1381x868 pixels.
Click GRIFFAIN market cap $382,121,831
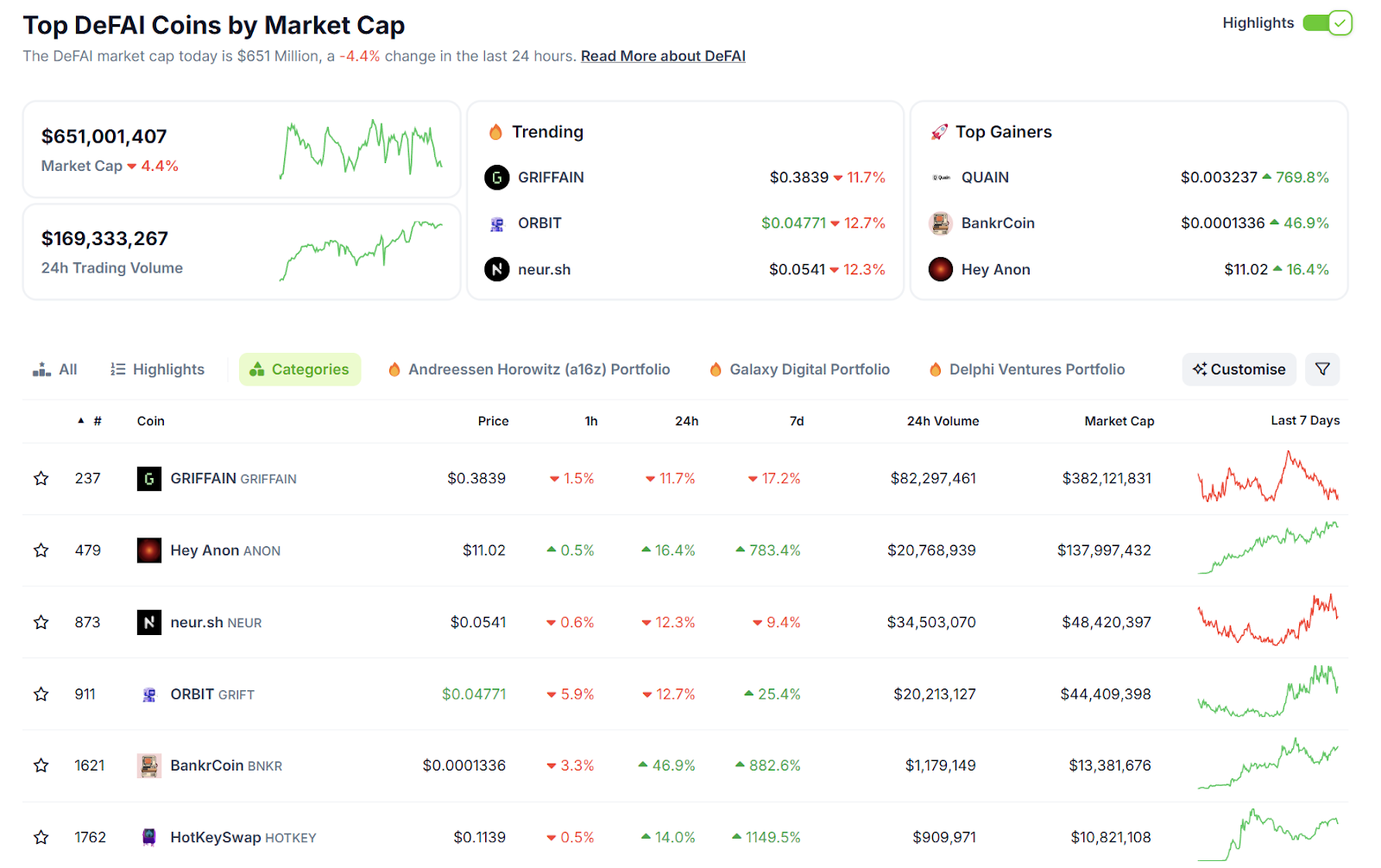click(1107, 478)
